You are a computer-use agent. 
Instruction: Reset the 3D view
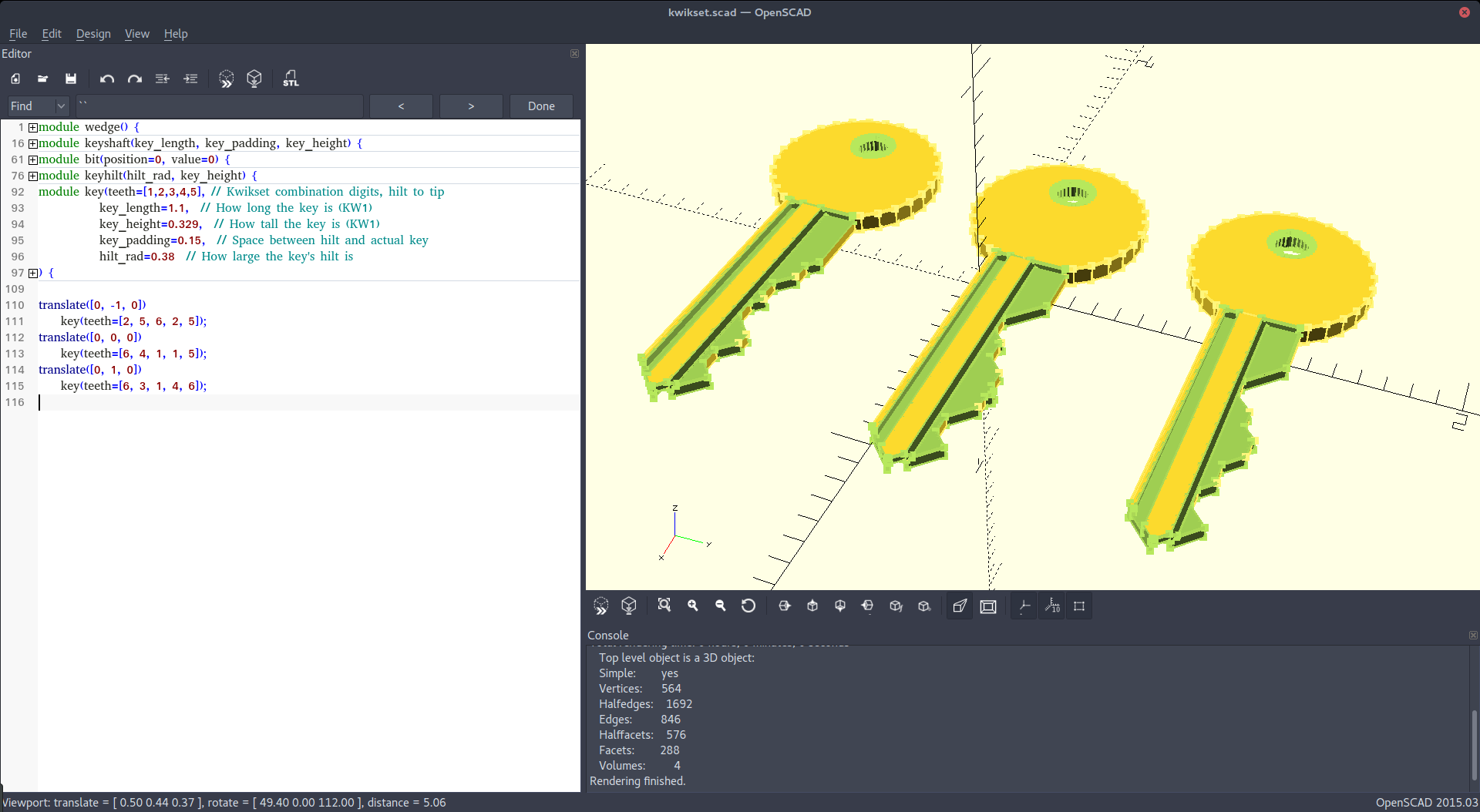coord(748,606)
